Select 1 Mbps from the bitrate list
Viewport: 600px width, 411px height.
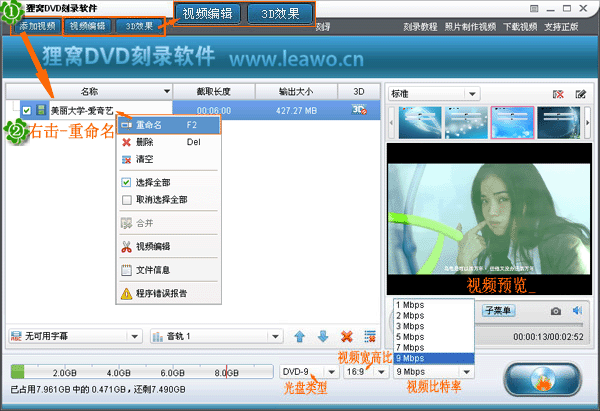tap(434, 305)
